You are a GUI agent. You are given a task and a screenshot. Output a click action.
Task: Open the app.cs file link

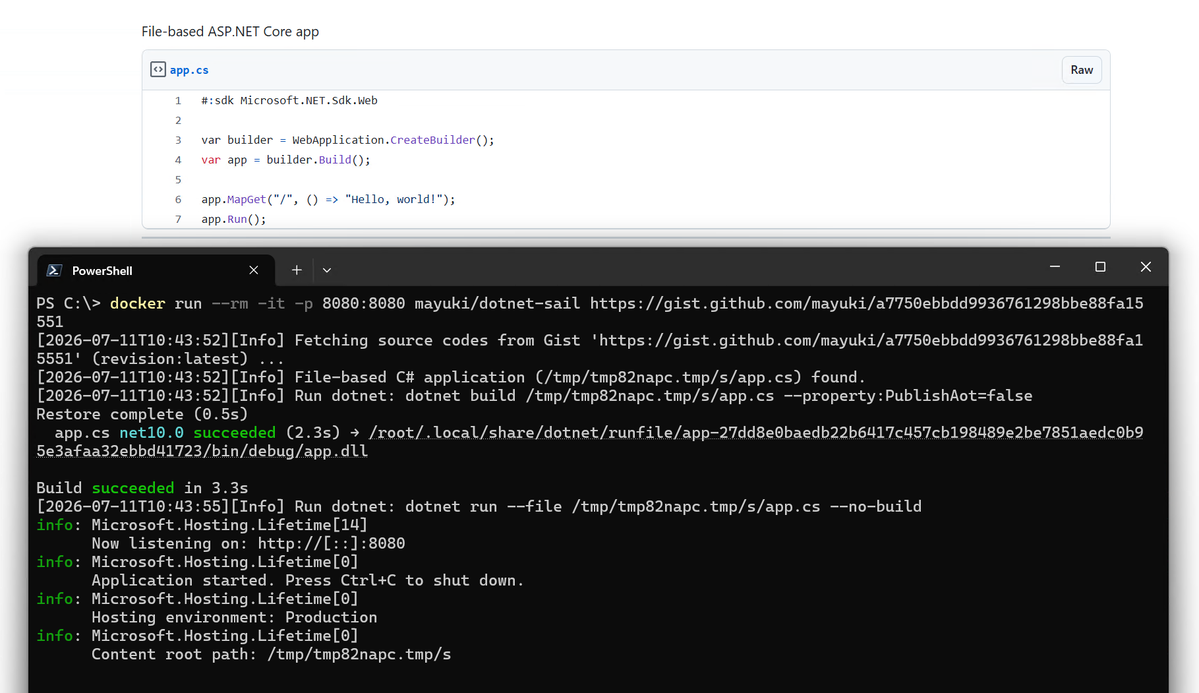(189, 70)
